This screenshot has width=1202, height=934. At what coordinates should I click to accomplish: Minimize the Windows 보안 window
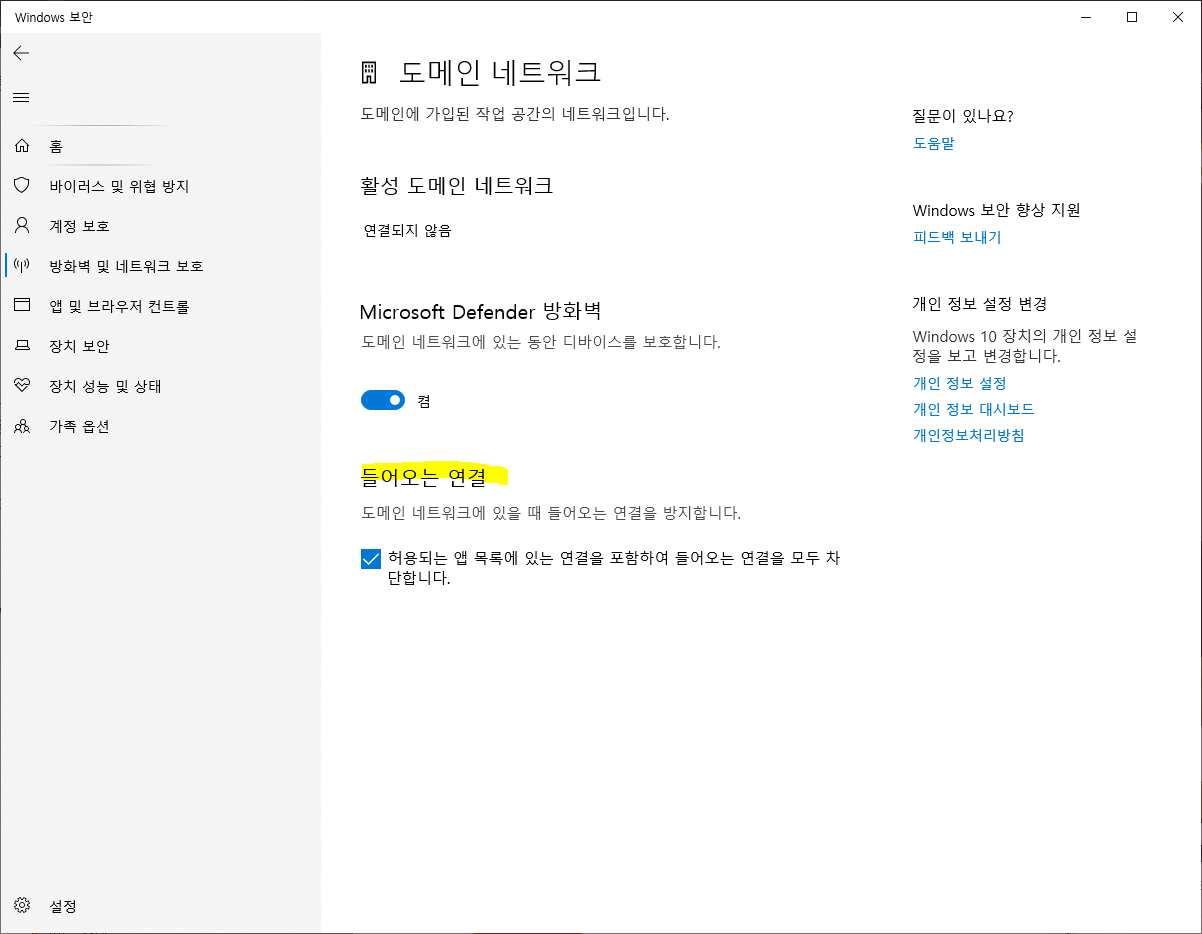coord(1087,17)
